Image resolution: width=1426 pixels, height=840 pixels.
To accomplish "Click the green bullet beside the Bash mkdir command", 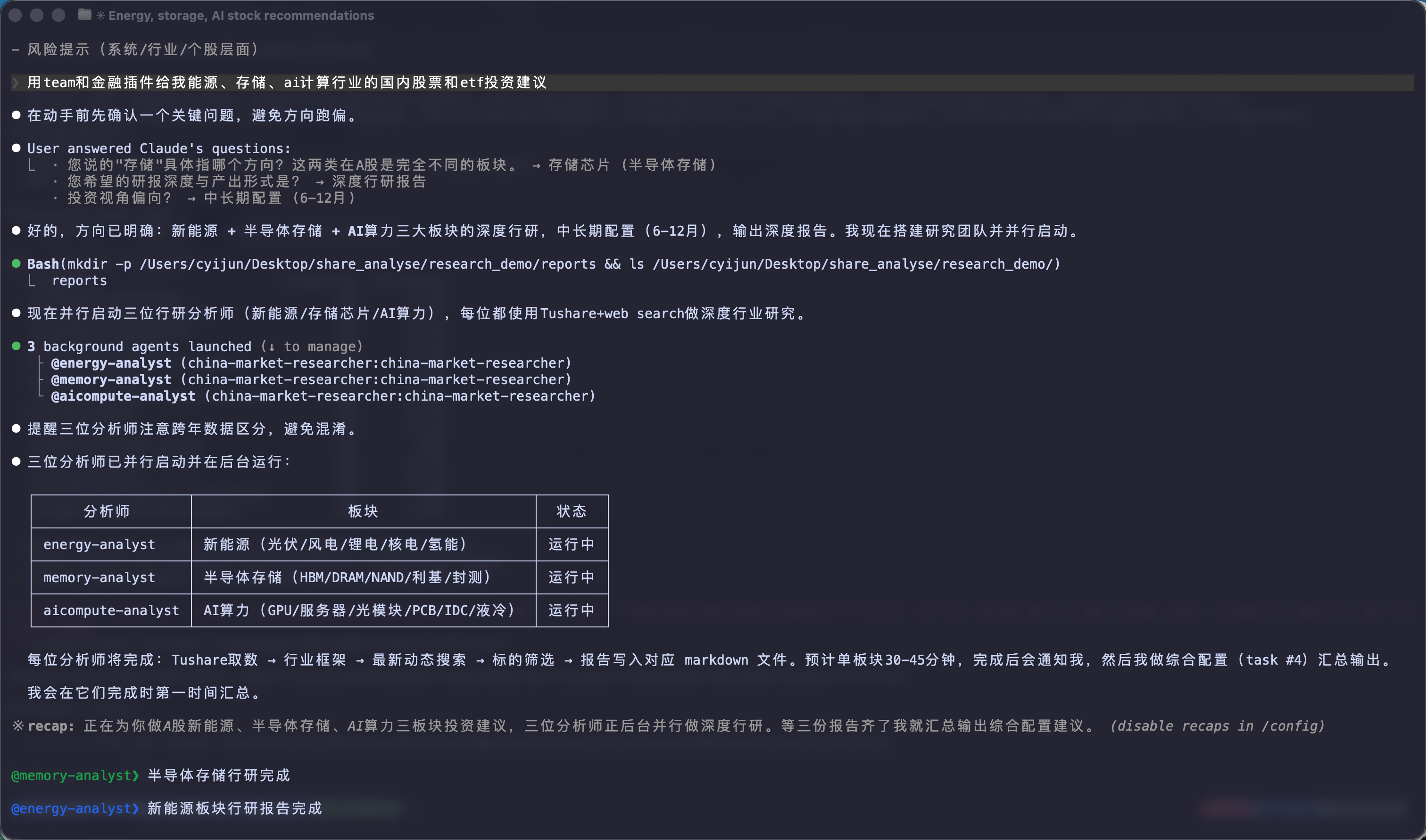I will [x=17, y=264].
